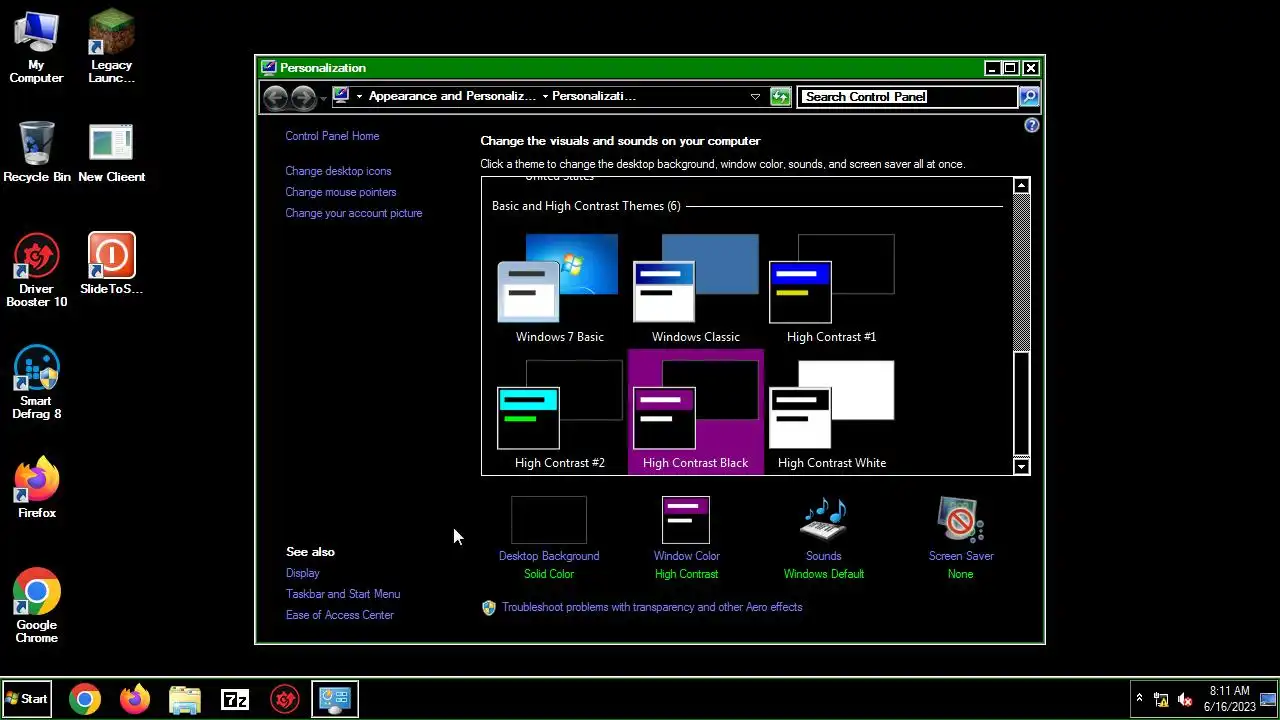Open Driver Booster from the taskbar

285,699
